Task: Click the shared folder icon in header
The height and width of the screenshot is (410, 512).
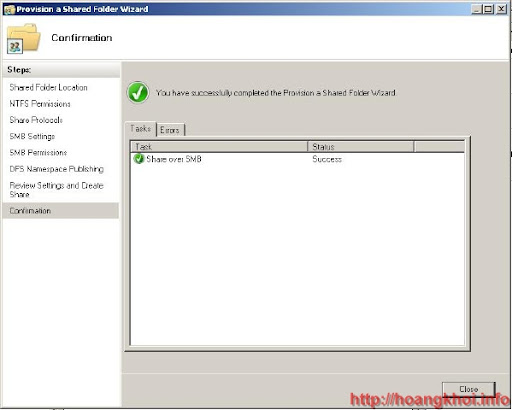Action: point(23,38)
